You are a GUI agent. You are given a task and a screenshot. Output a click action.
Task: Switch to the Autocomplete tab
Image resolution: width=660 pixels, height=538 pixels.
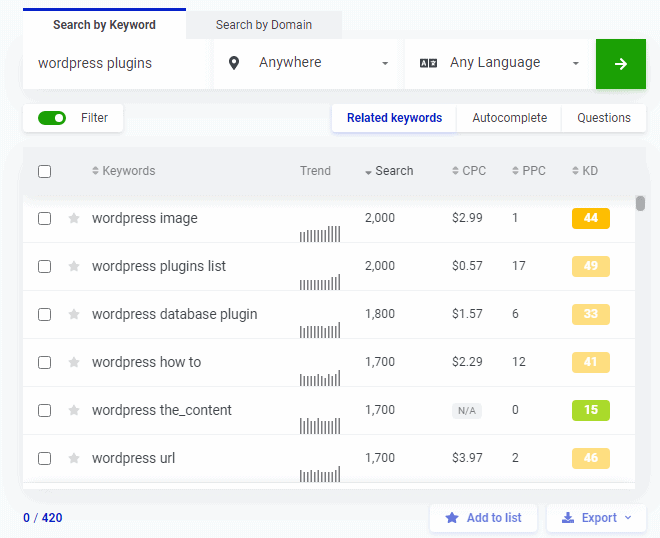tap(509, 118)
